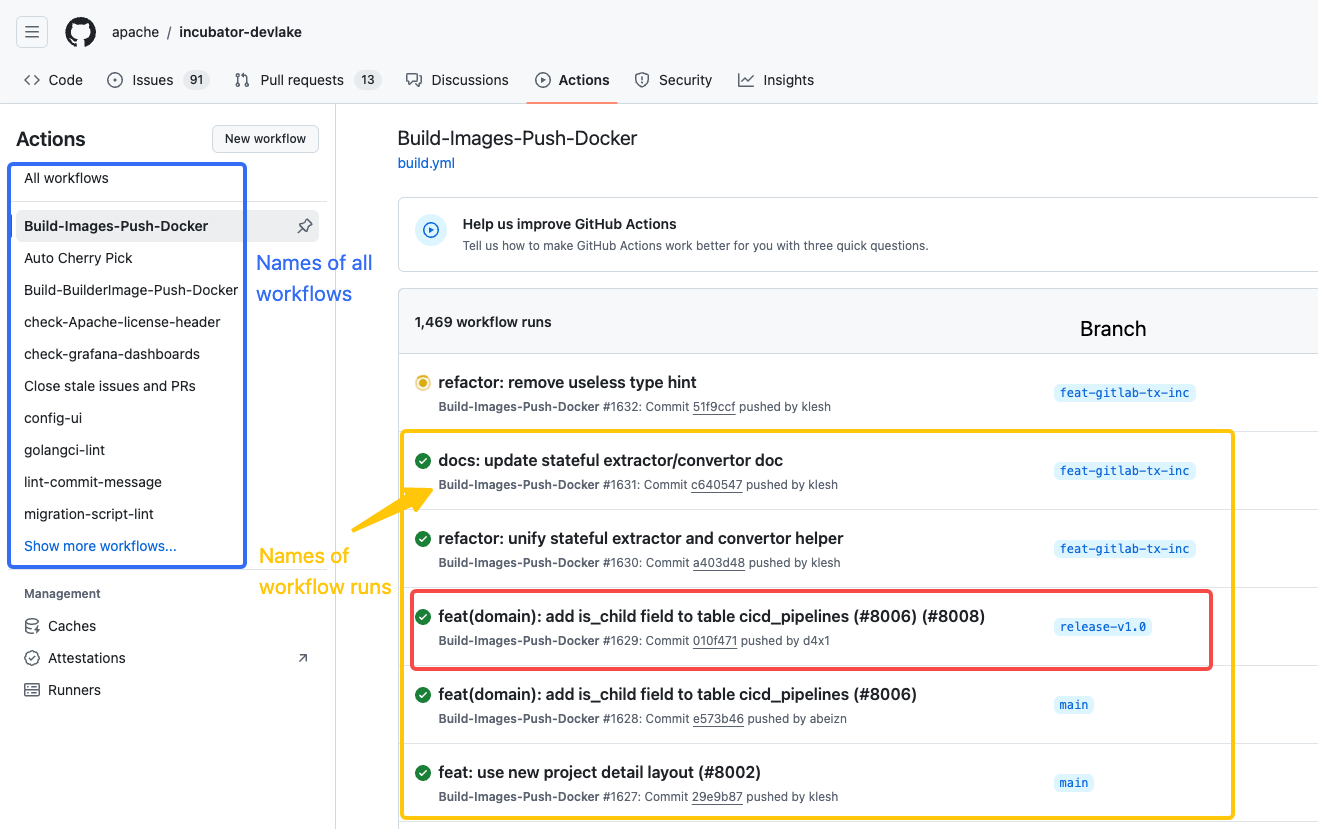Open the build.yml workflow file
This screenshot has height=829, width=1318.
pyautogui.click(x=425, y=163)
